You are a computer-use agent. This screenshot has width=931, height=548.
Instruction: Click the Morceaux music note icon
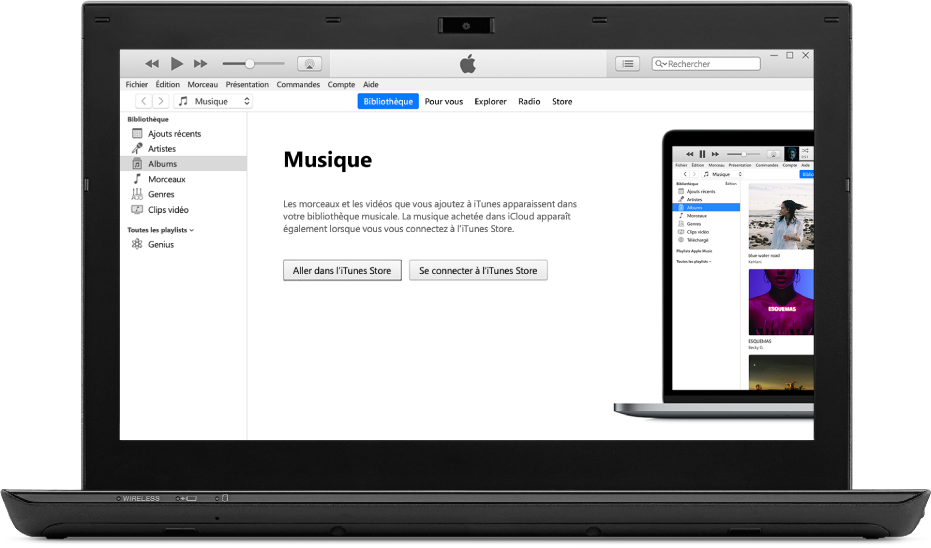(x=137, y=179)
